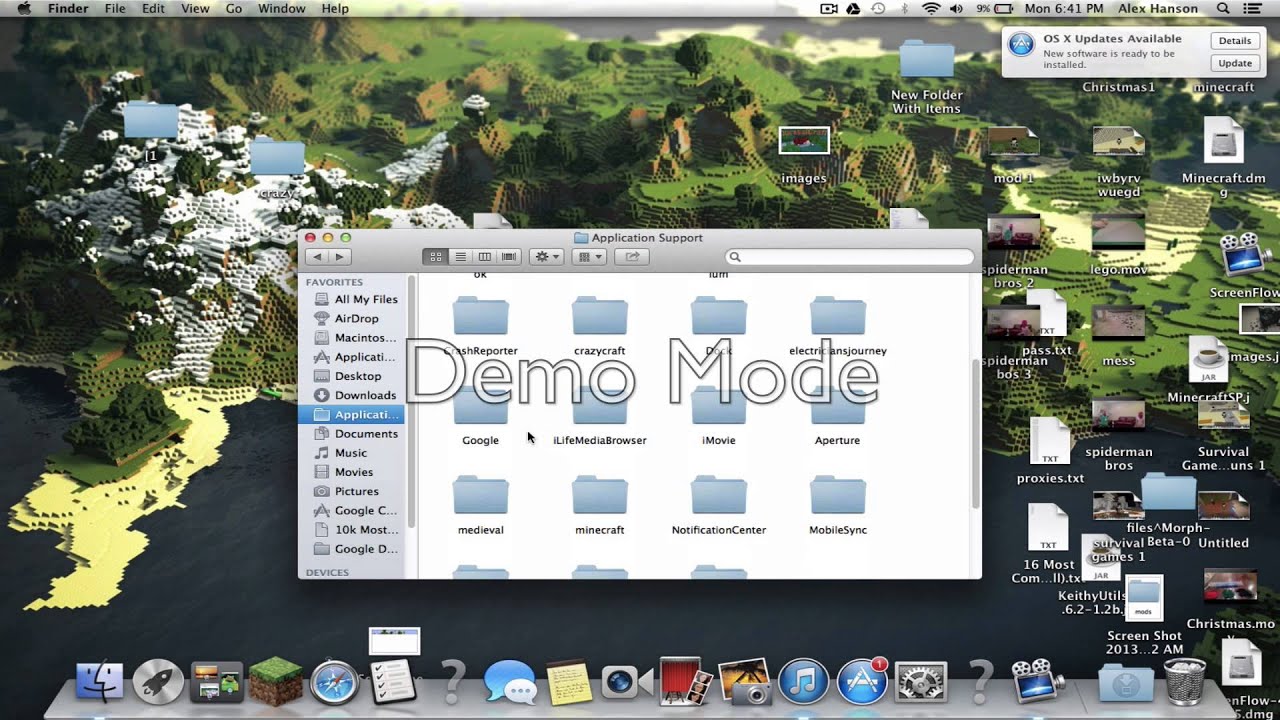Click the Finder window vertical scrollbar
Image resolution: width=1280 pixels, height=720 pixels.
(976, 432)
